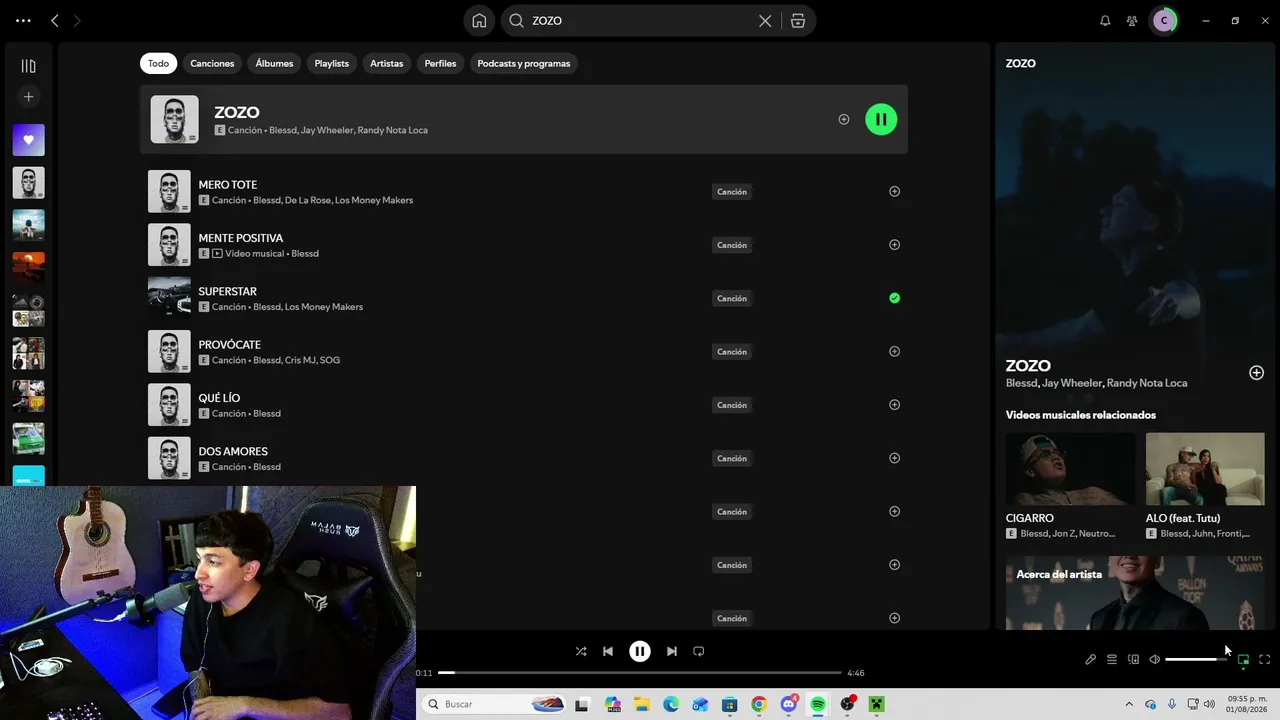Go back with the left arrow
This screenshot has width=1280, height=720.
coord(55,20)
